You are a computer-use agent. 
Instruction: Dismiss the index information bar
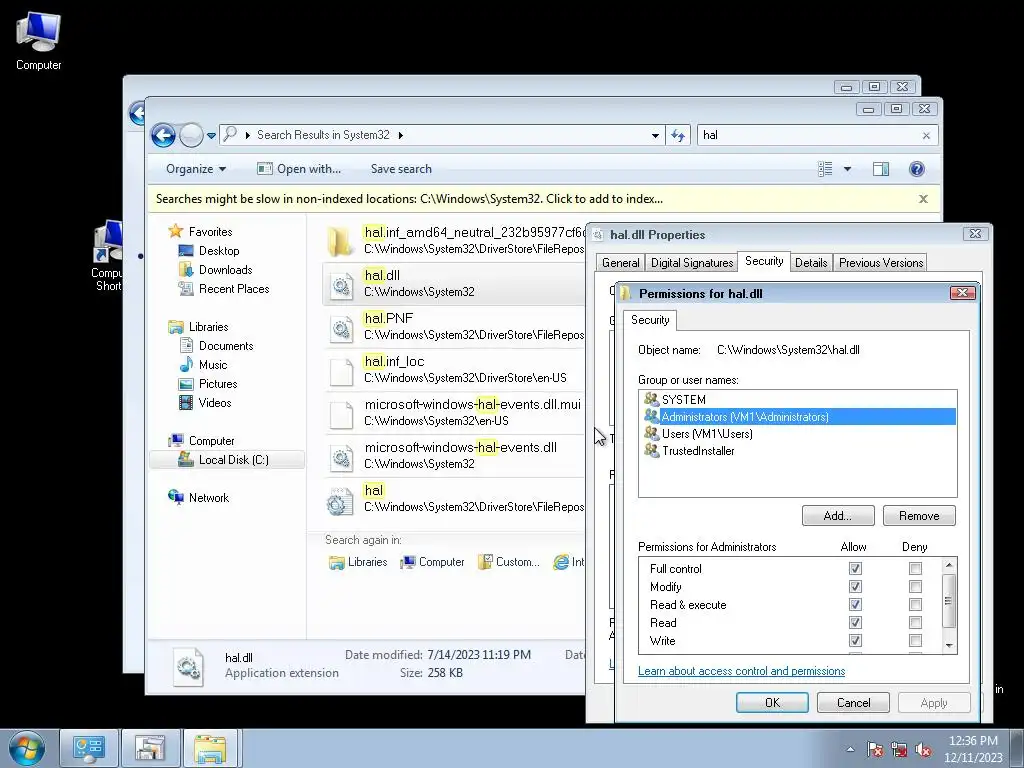pos(923,199)
